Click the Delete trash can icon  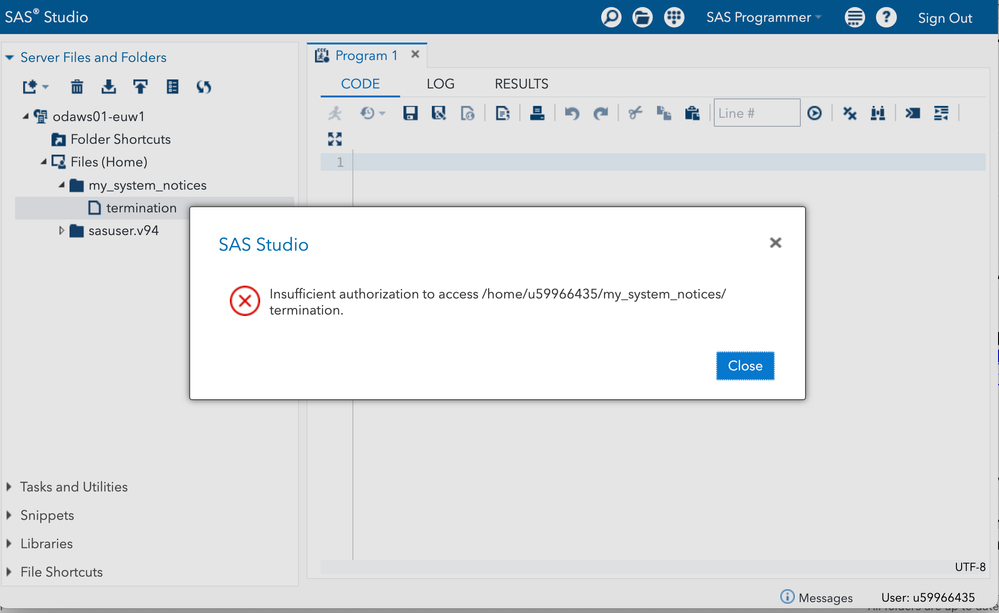pyautogui.click(x=77, y=87)
